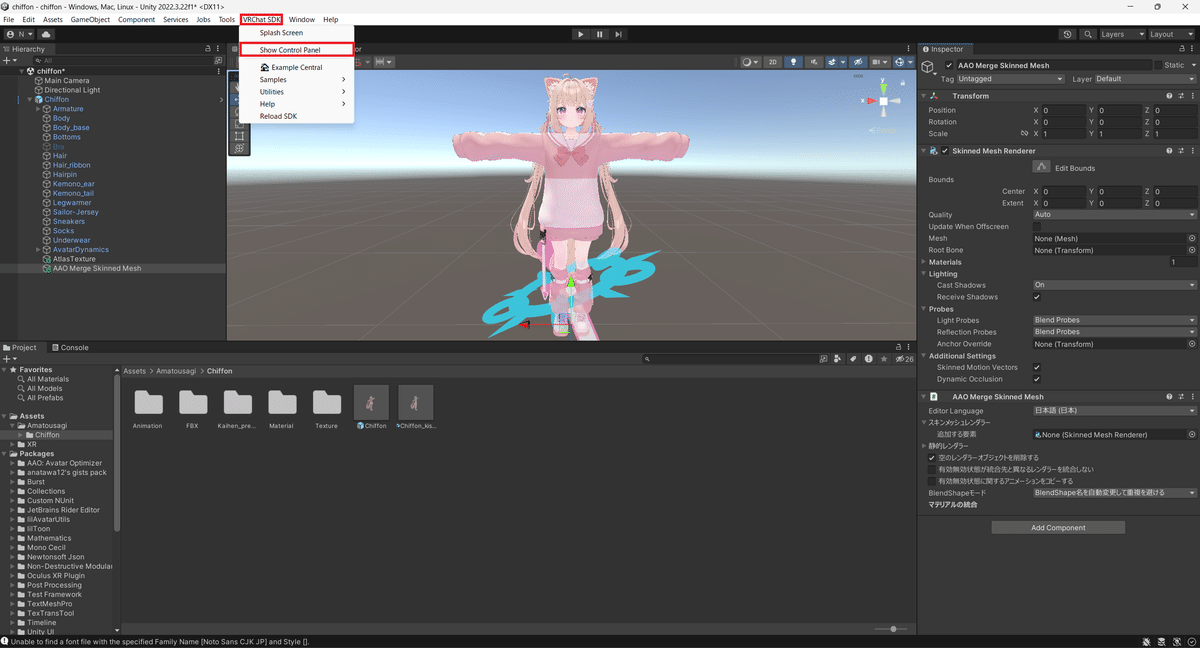1200x648 pixels.
Task: Select Kemono_ear in Hierarchy
Action: (73, 184)
